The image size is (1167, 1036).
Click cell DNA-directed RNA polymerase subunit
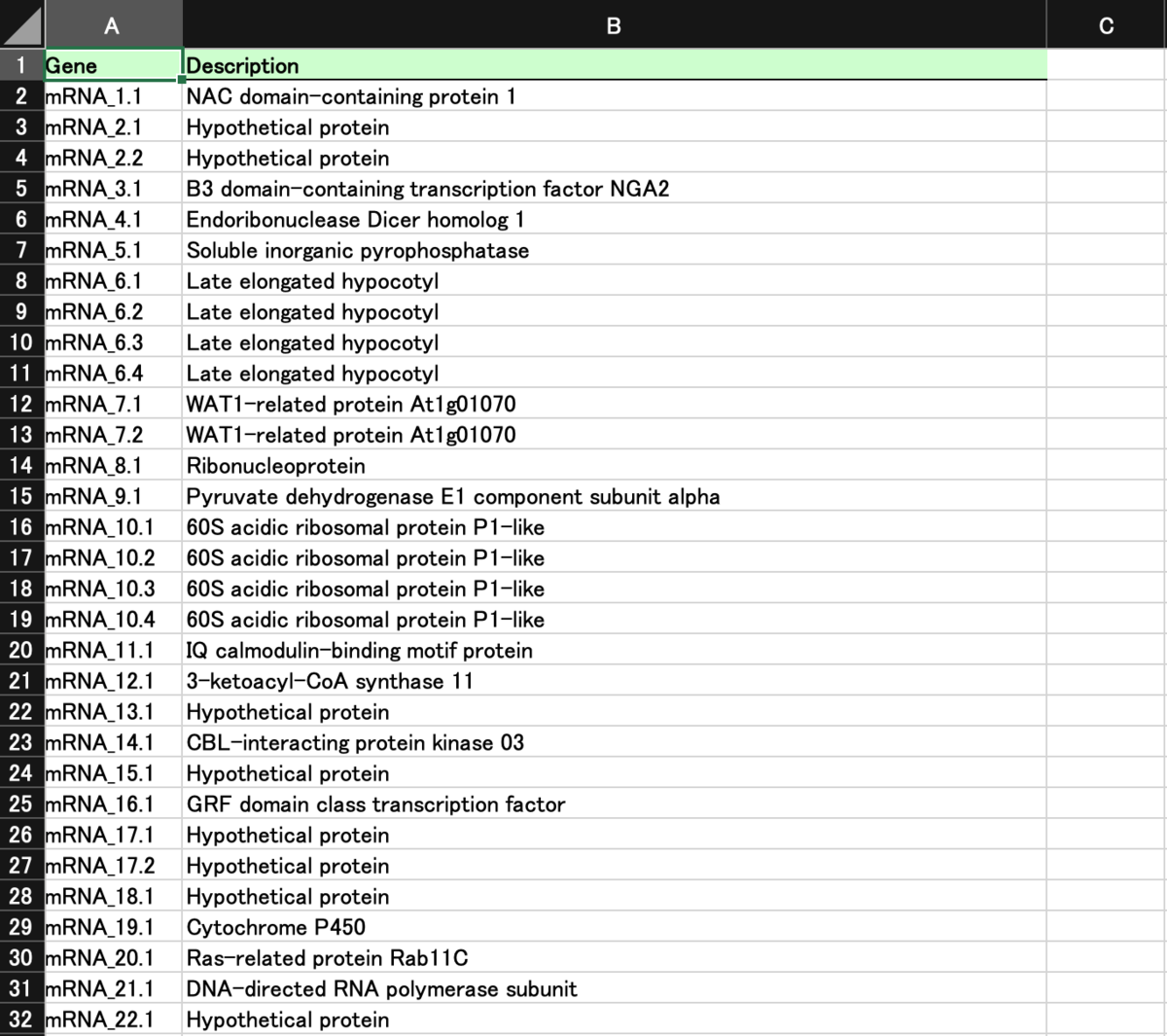[615, 989]
